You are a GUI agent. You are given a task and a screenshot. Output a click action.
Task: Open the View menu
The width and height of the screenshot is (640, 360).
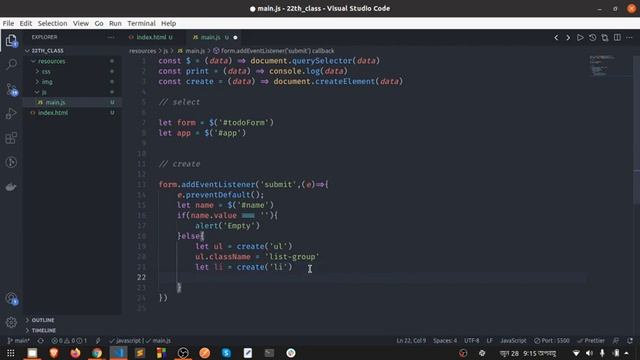81,23
